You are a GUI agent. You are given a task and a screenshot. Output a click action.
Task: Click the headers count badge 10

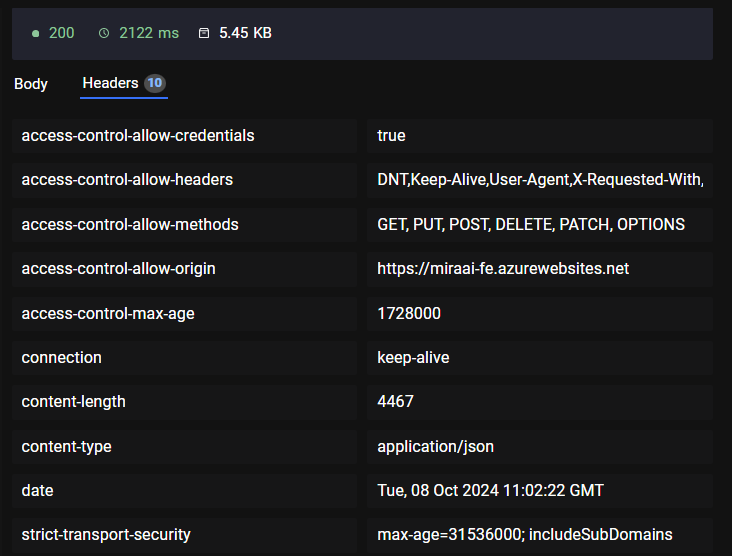(x=154, y=83)
